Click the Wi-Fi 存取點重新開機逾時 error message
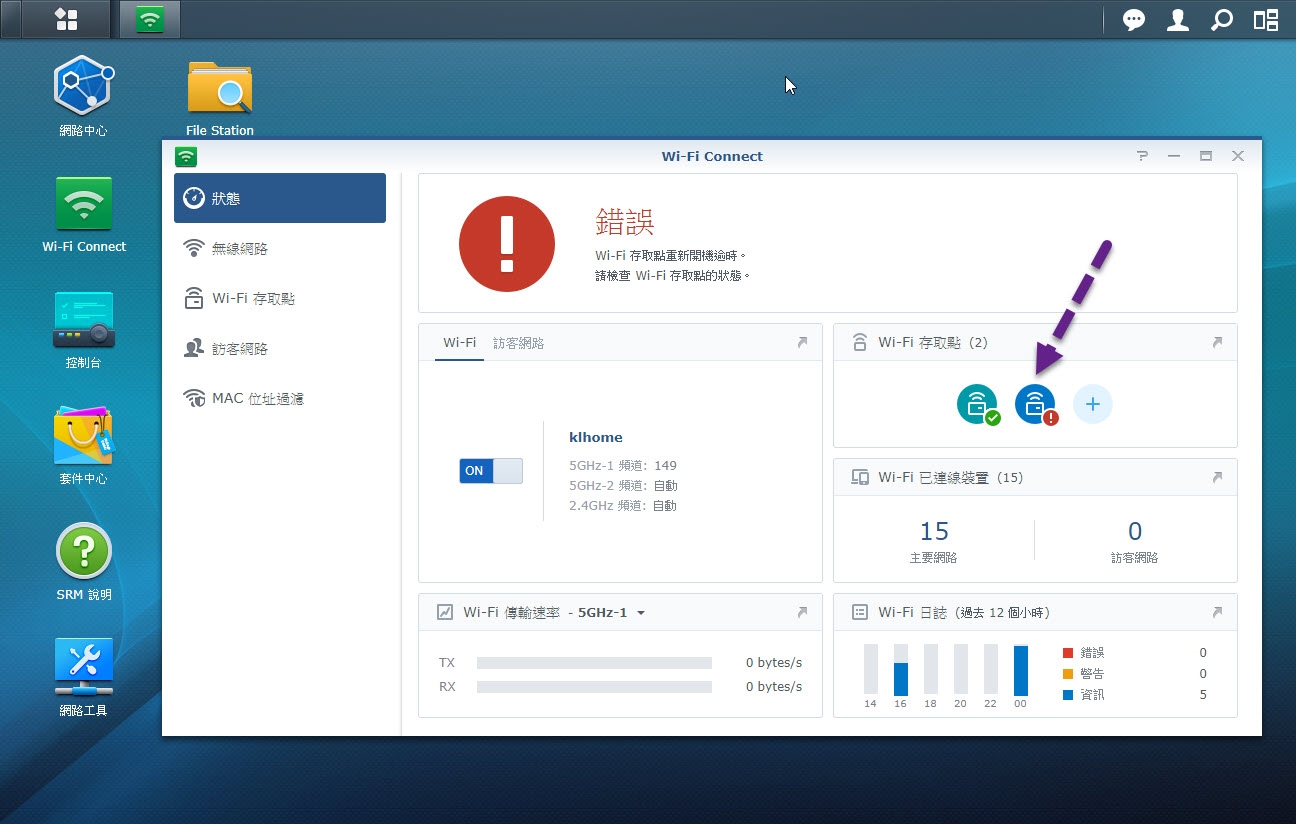Screen dimensions: 1296x824 671,256
